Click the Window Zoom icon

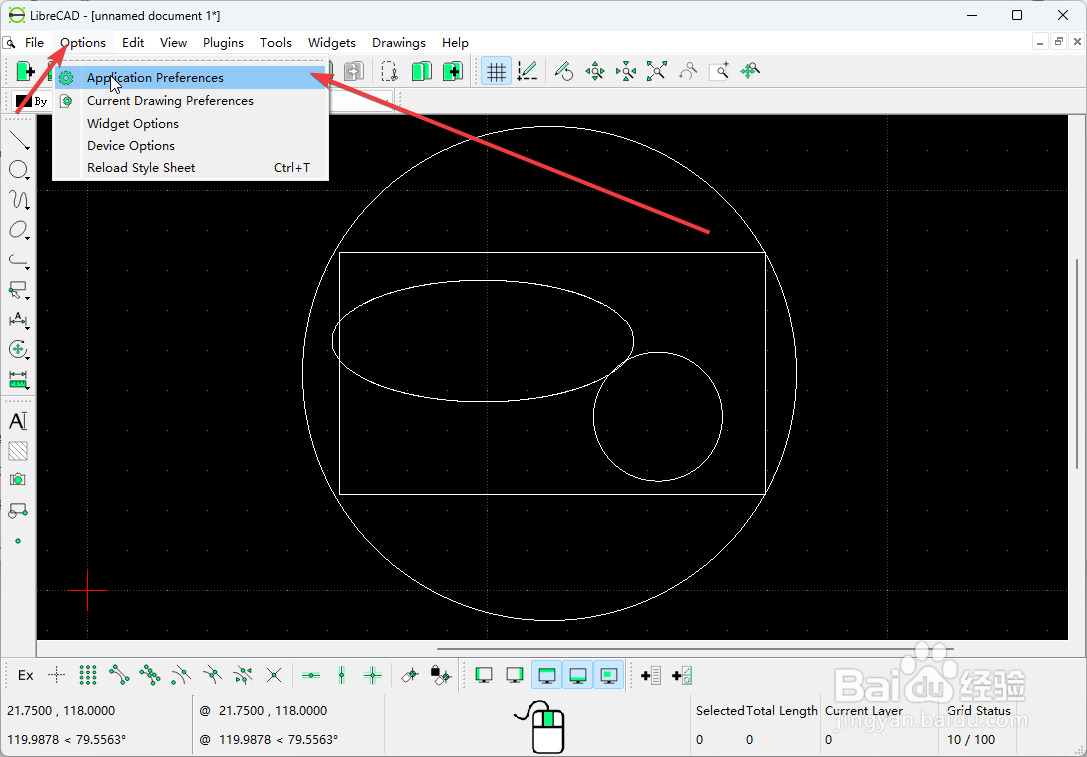pos(719,71)
